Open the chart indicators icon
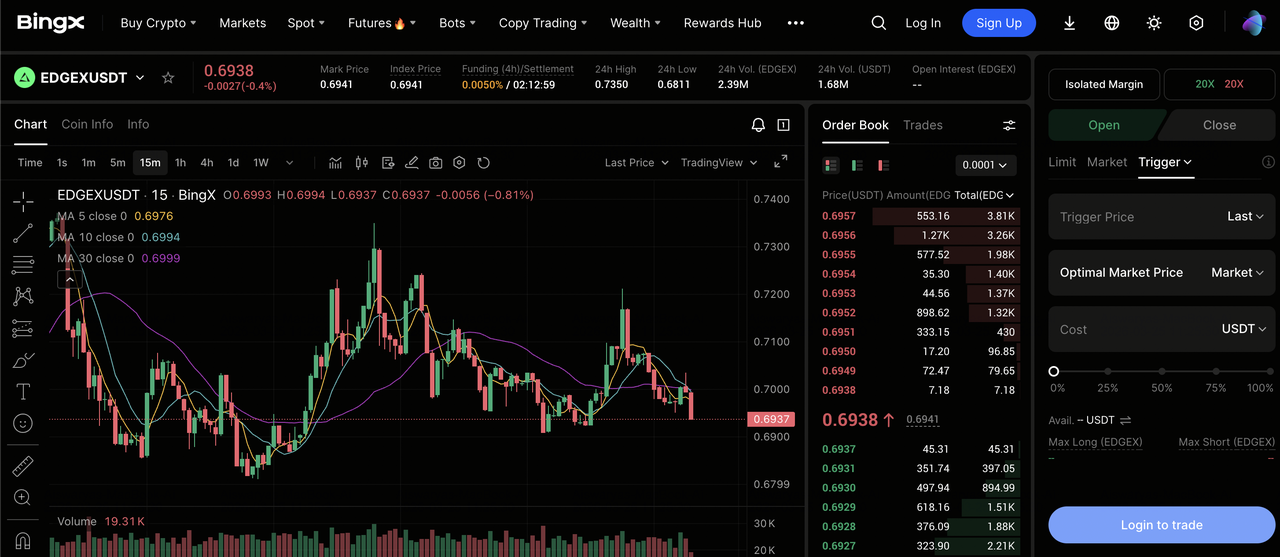 tap(336, 163)
